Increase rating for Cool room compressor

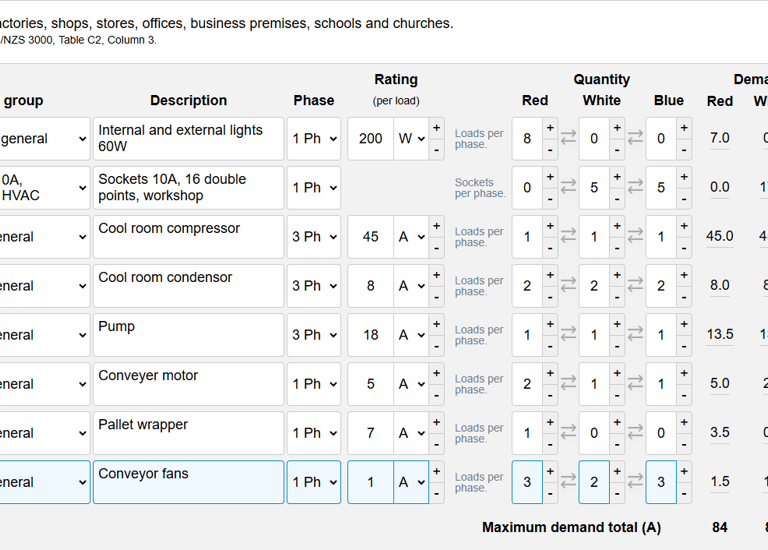tap(436, 226)
